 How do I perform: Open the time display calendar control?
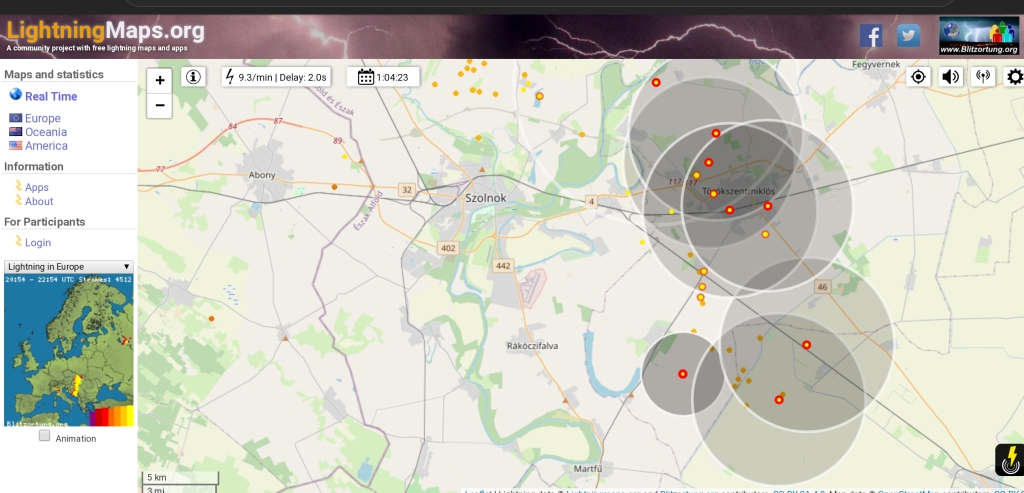[384, 77]
